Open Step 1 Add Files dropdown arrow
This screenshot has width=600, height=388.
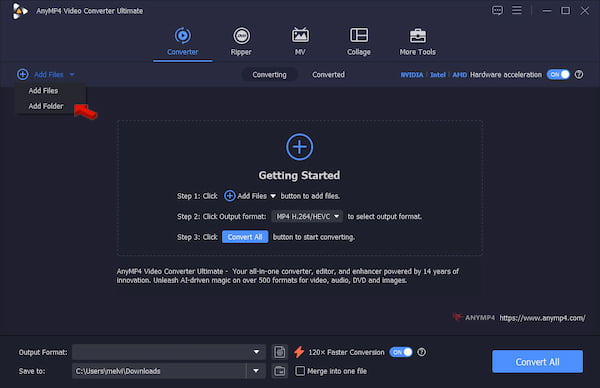(x=273, y=196)
